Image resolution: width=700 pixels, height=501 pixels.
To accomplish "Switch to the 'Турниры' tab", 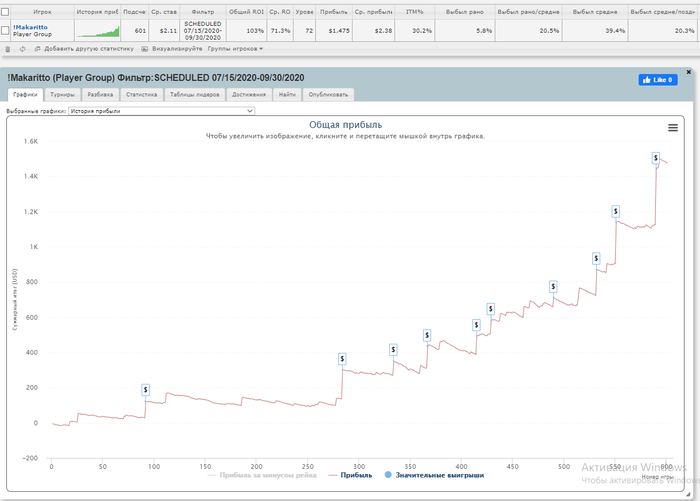I will 62,95.
